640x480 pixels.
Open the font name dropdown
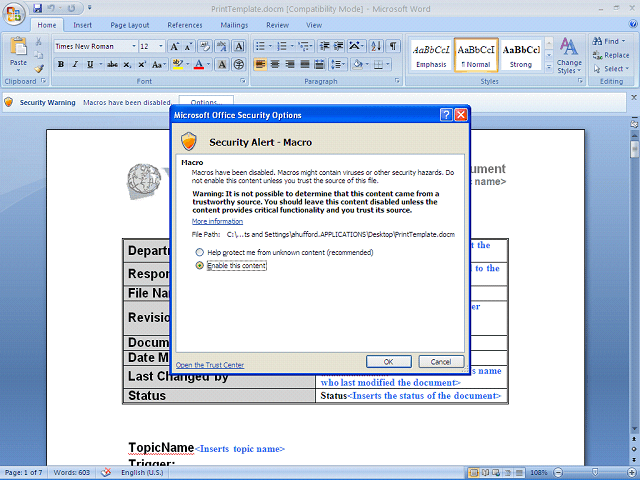[x=133, y=46]
